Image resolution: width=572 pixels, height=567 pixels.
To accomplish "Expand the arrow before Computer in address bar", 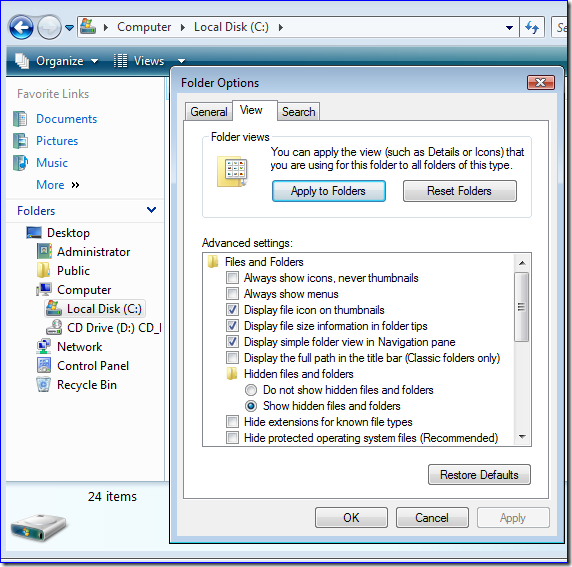I will click(106, 27).
